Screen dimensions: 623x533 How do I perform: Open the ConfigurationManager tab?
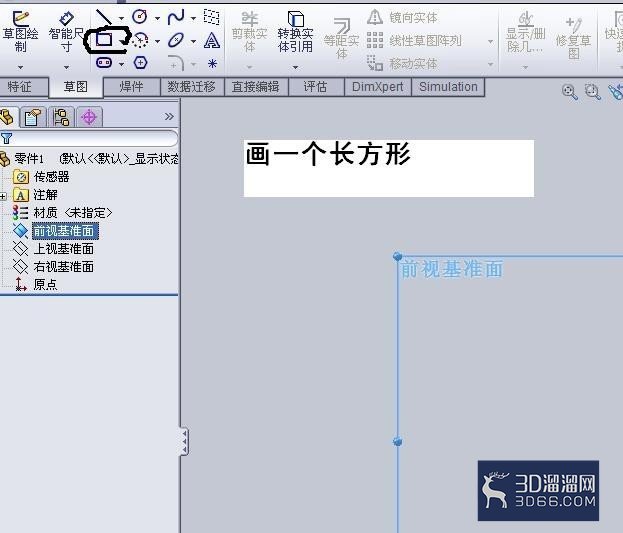tap(61, 117)
